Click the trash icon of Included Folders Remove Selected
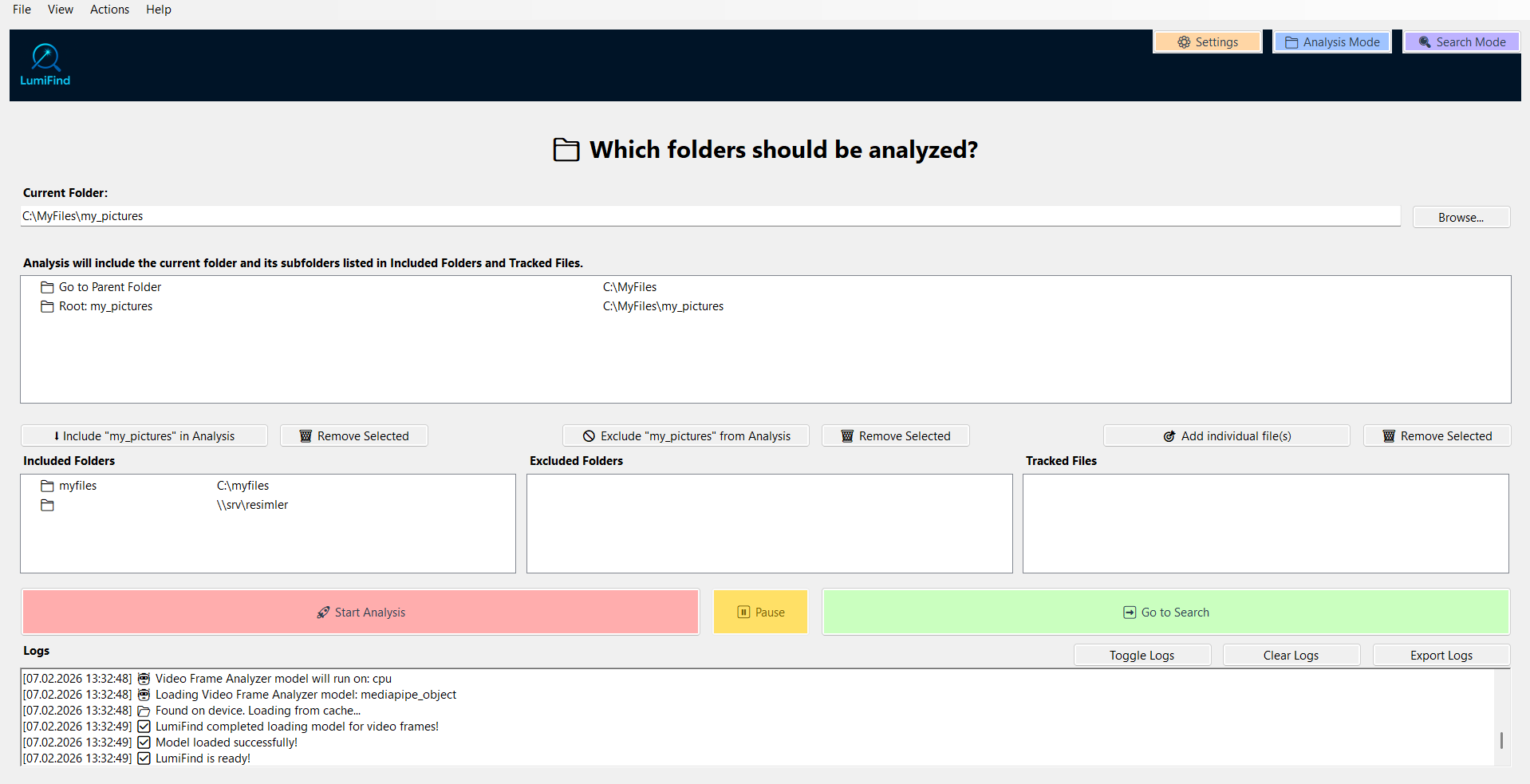Screen dimensions: 1530x784 (306, 436)
